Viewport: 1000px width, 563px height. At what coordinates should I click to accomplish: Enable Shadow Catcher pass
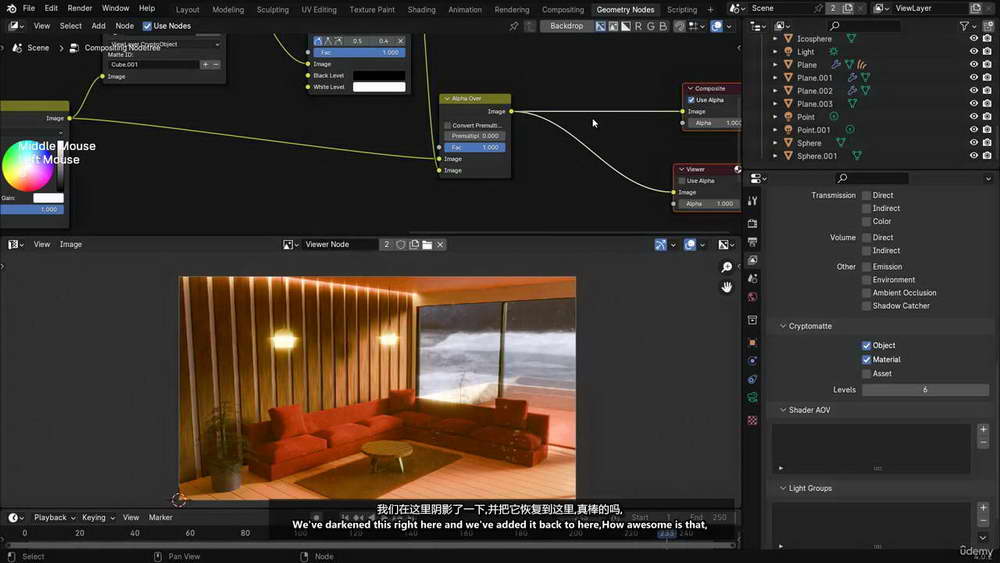click(866, 305)
